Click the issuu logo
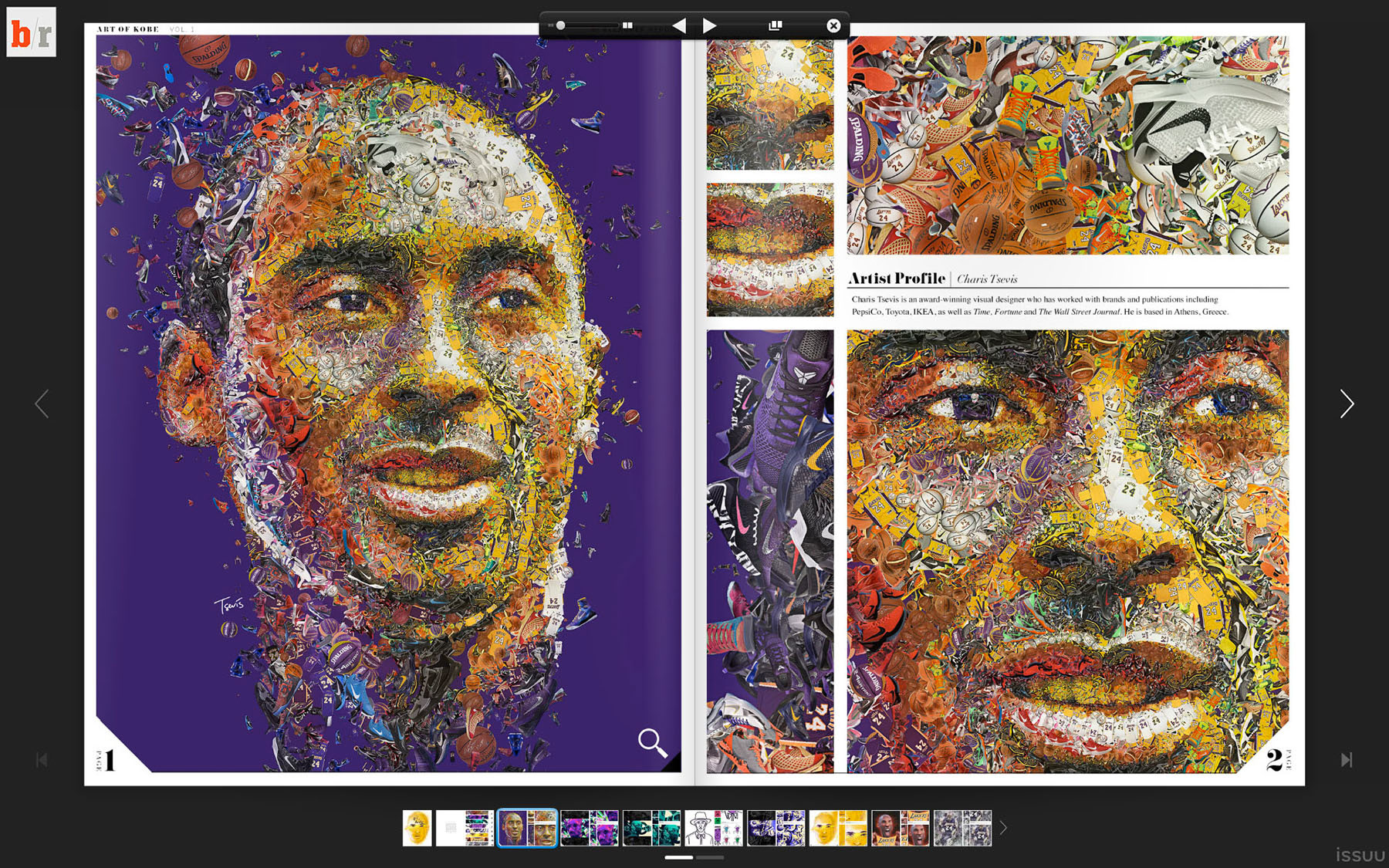 pos(1360,855)
